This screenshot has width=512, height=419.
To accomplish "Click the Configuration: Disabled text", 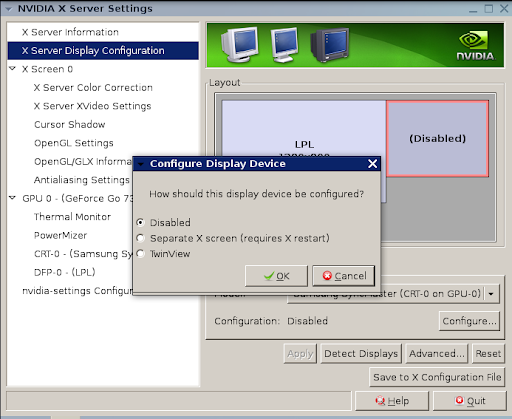I will pyautogui.click(x=271, y=321).
